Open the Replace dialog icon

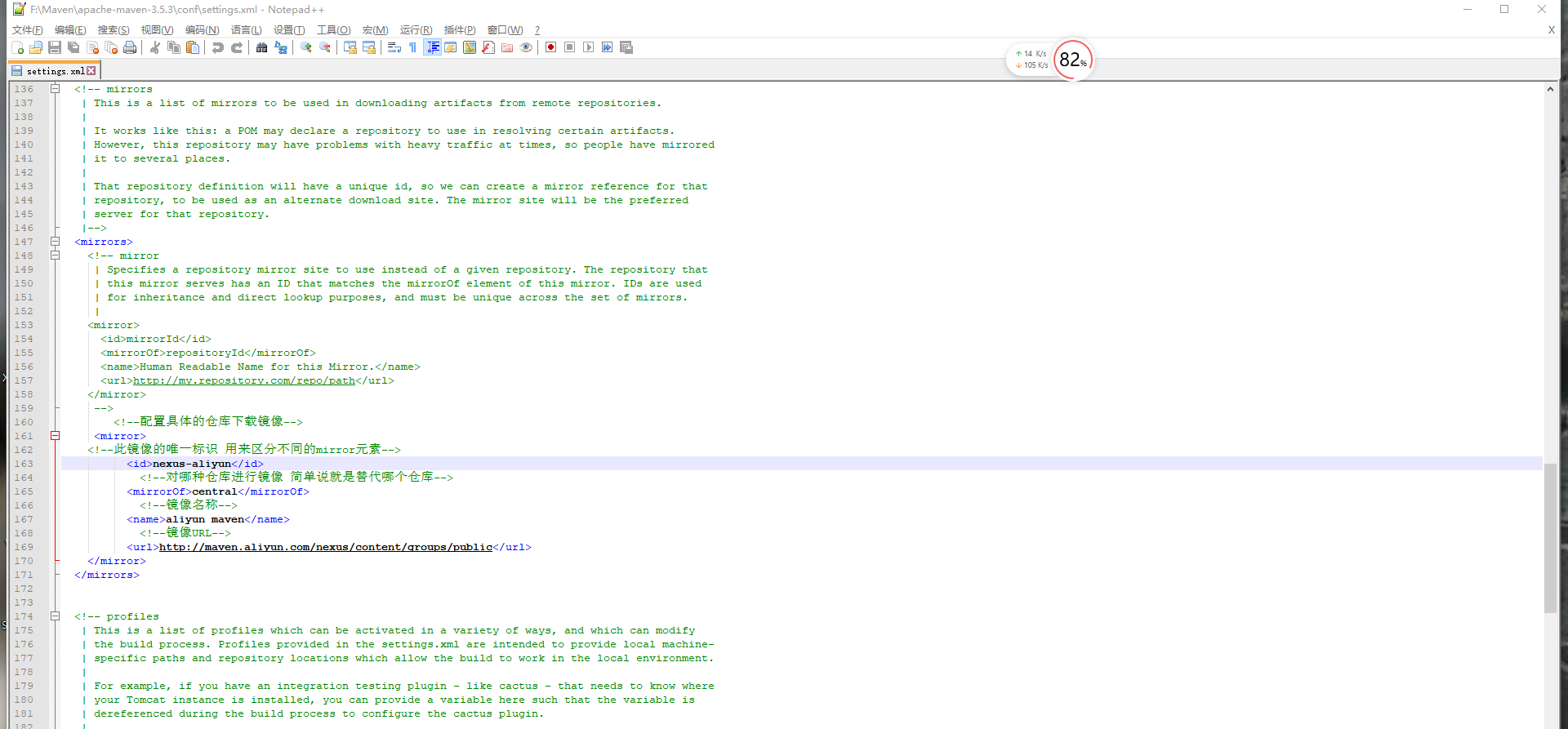coord(281,47)
